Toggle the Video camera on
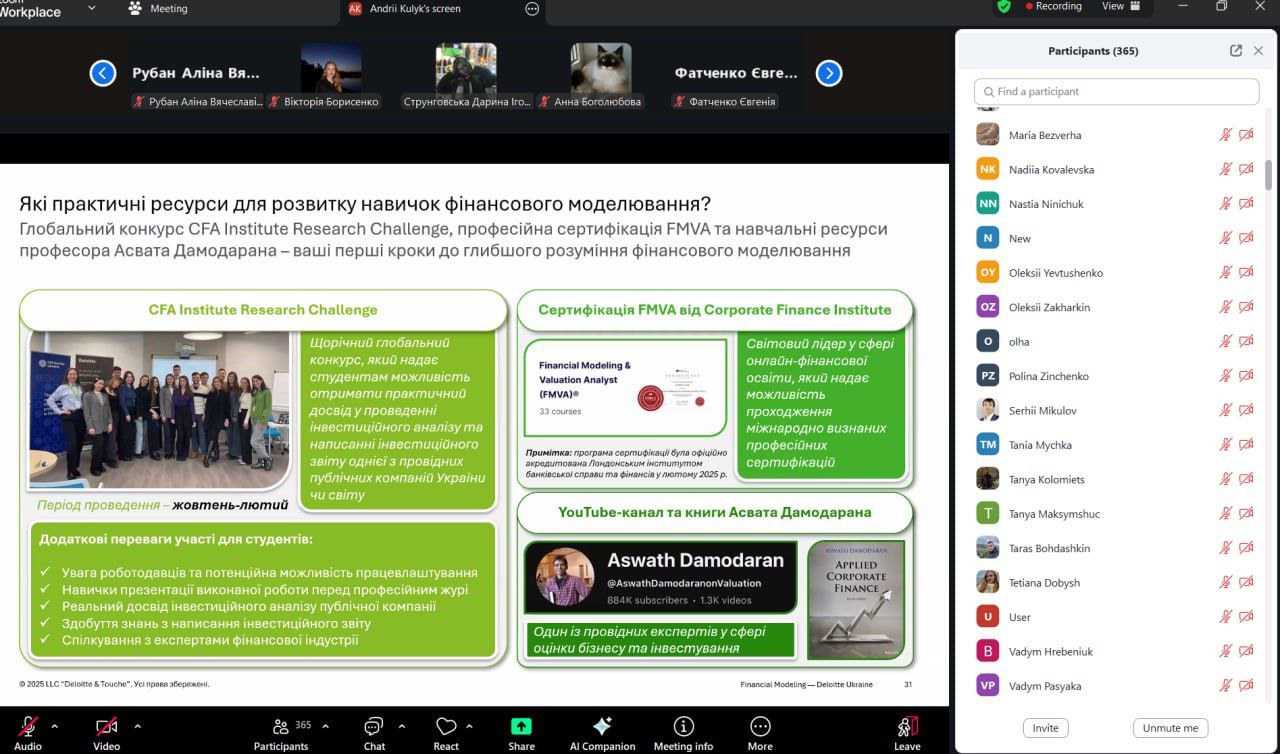Screen dimensions: 1280x754 [106, 727]
